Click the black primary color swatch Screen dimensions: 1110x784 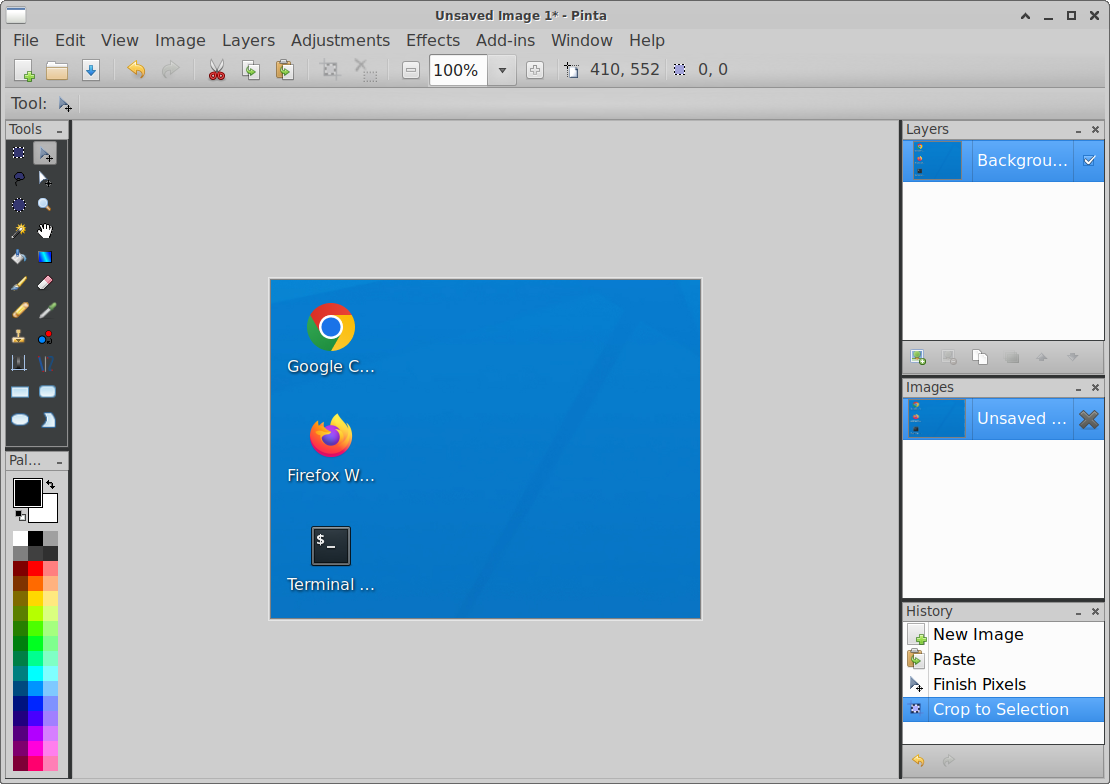[27, 492]
